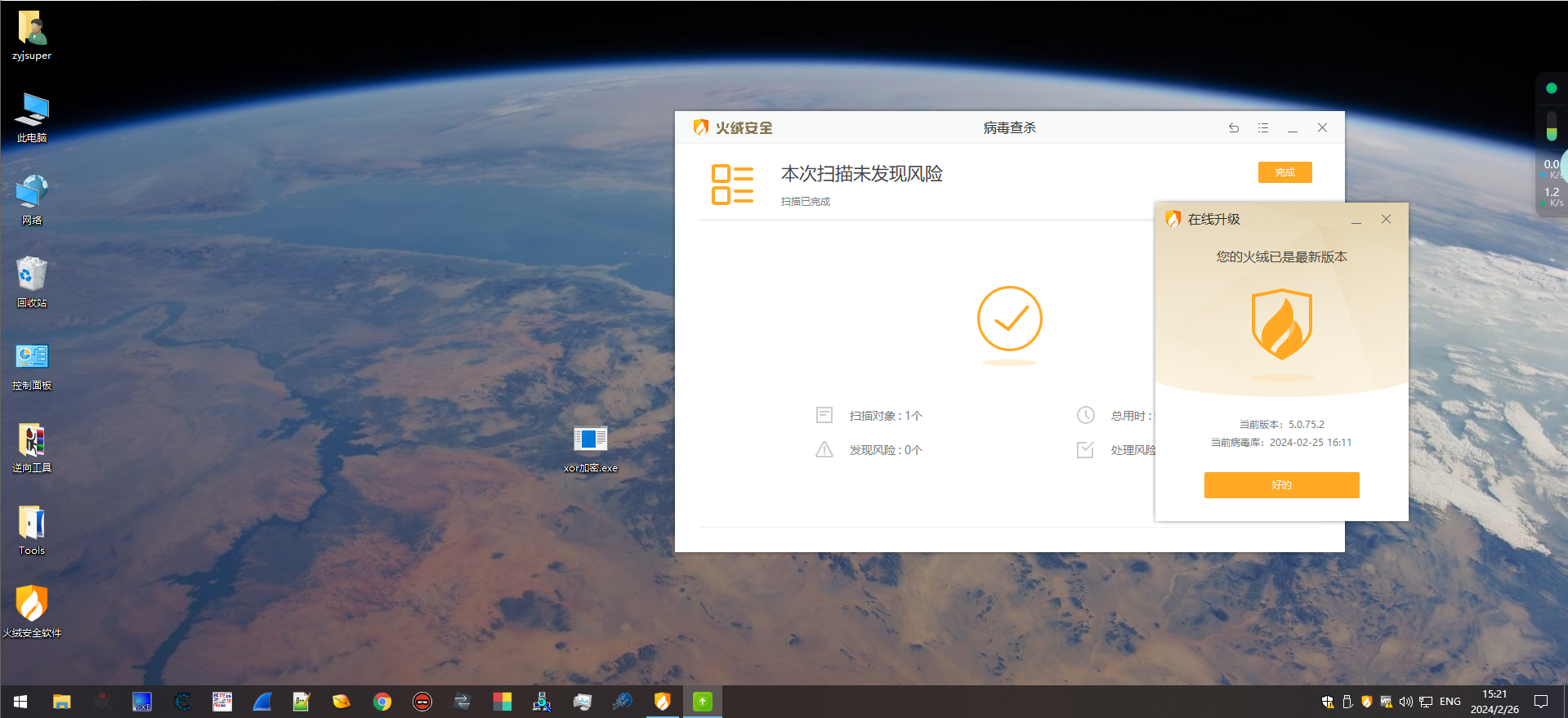
Task: Open the red masked-face app in taskbar
Action: (422, 702)
